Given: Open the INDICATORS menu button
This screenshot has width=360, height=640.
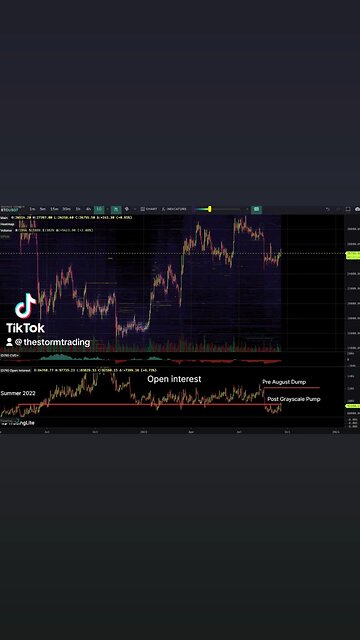Looking at the screenshot, I should tap(174, 209).
